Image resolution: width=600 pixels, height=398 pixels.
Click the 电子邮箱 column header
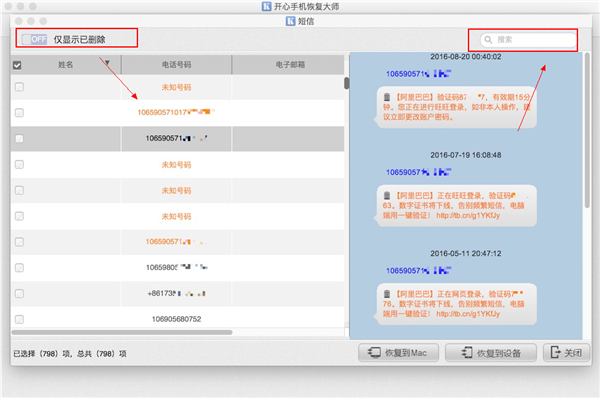tap(290, 65)
